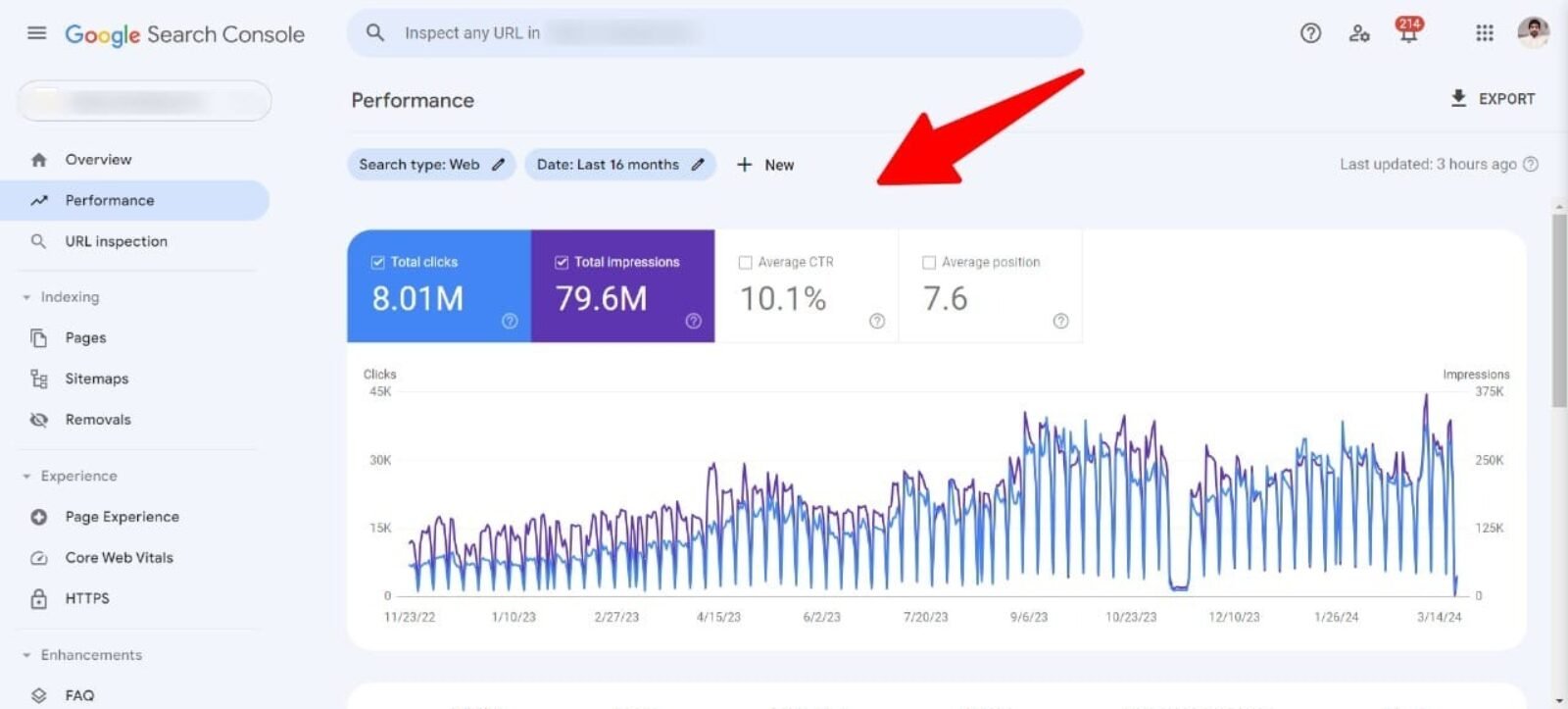The height and width of the screenshot is (709, 1568).
Task: Open the hamburger main menu
Action: [x=36, y=33]
